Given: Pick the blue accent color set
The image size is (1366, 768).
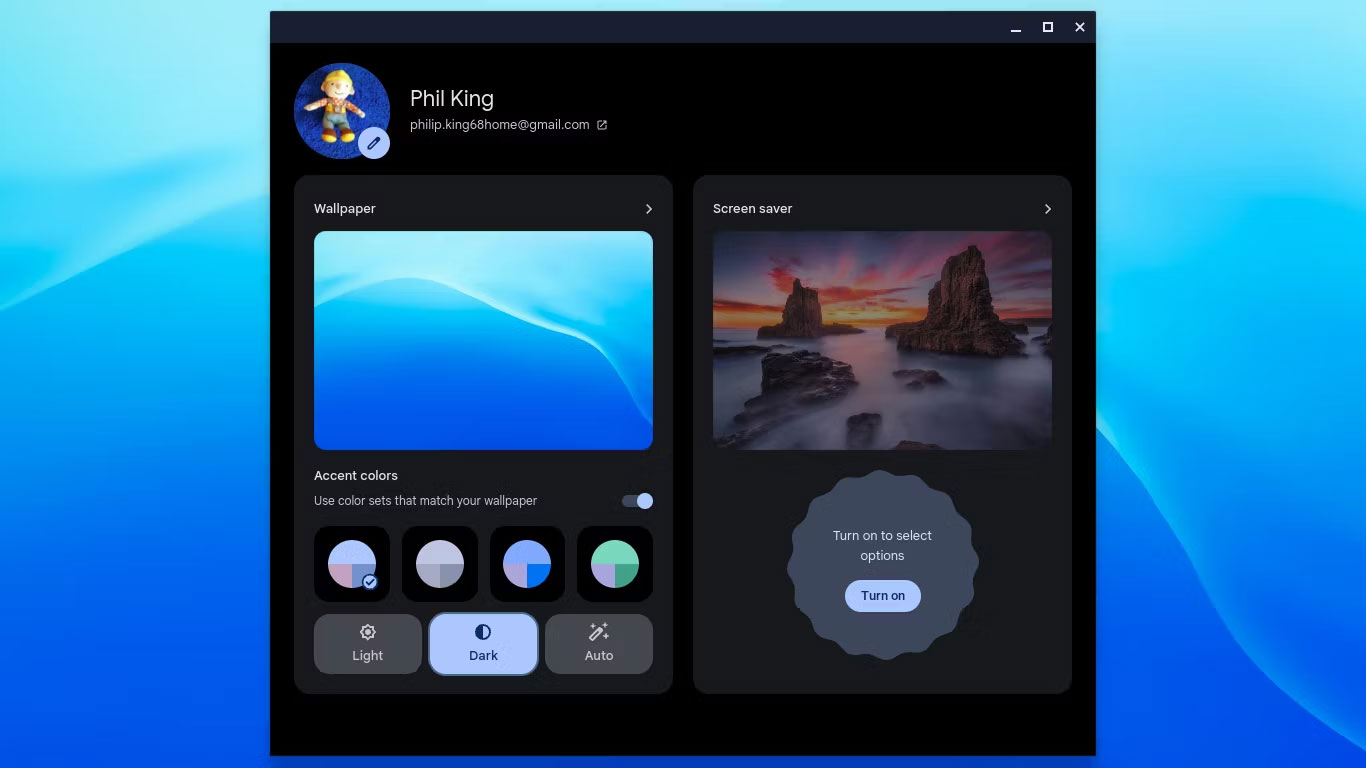Looking at the screenshot, I should [527, 563].
